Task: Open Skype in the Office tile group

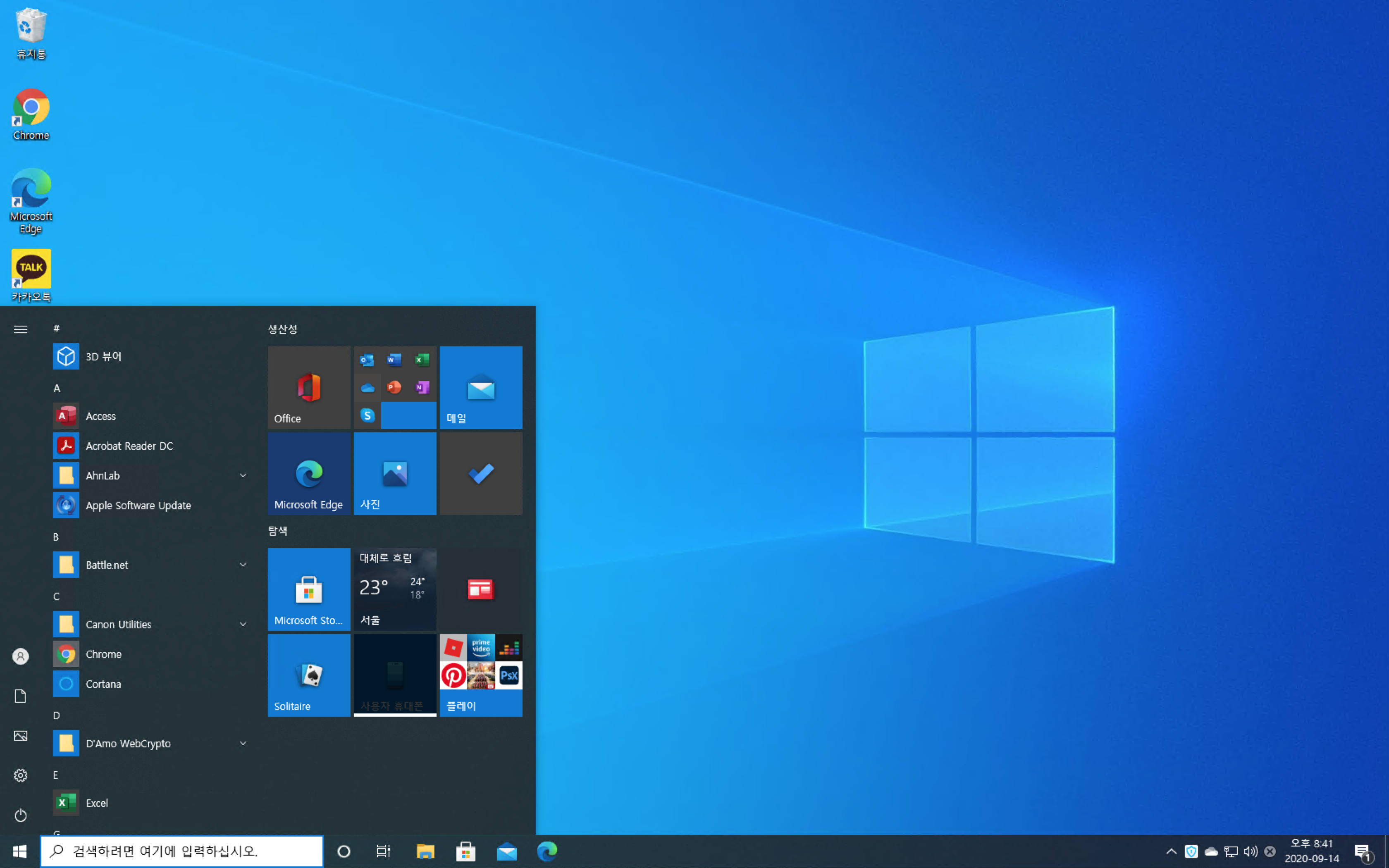Action: (x=368, y=415)
